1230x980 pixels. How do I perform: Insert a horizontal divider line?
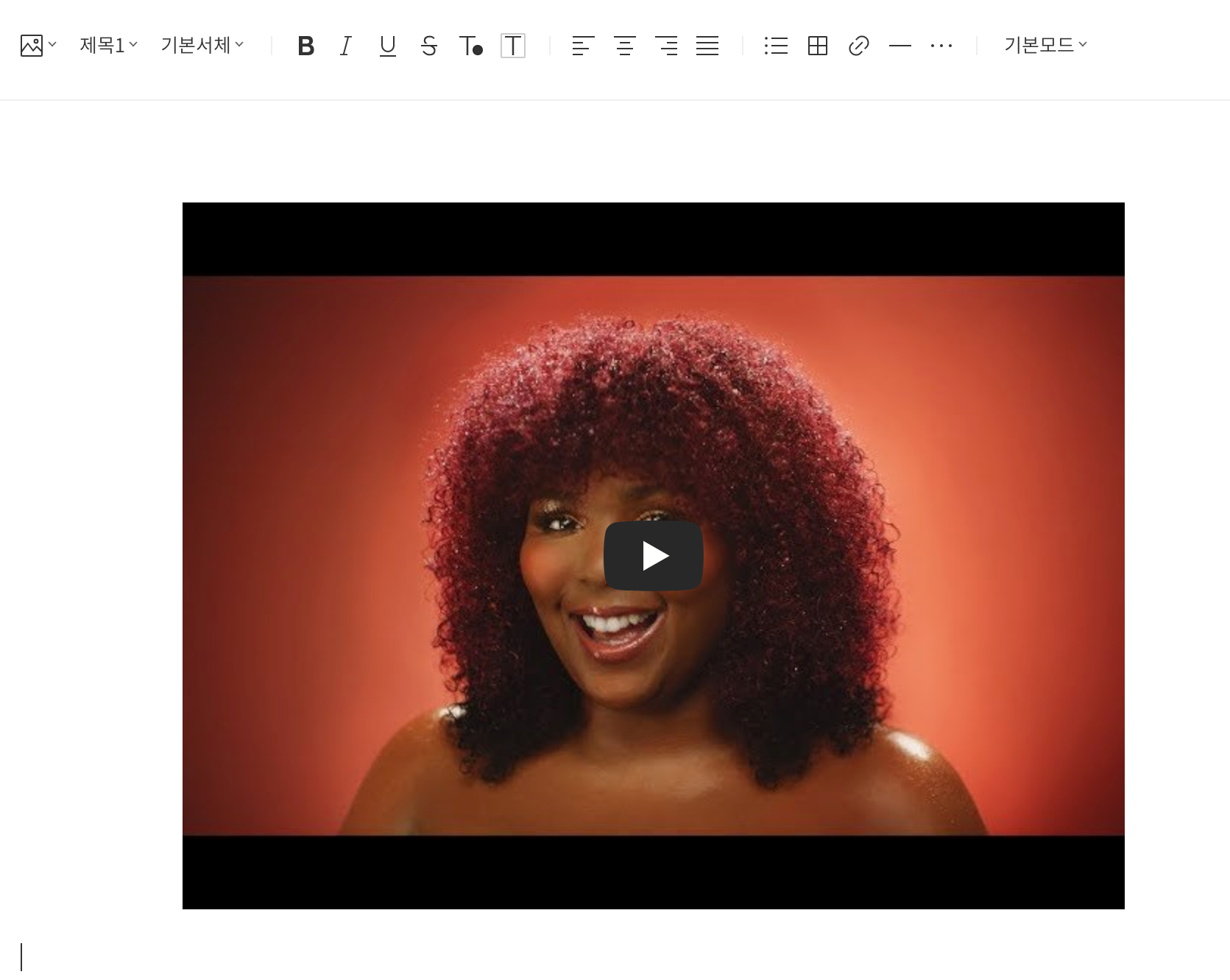click(x=900, y=46)
